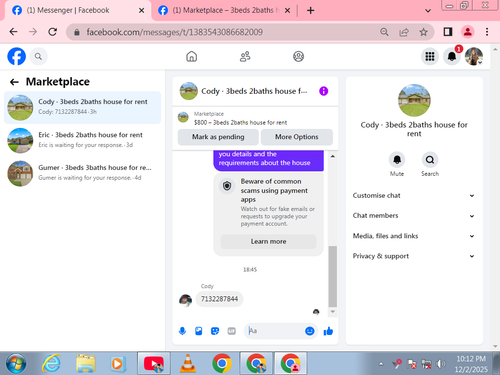Screen dimensions: 500x375
Task: Open Windows Explorer folder in taskbar
Action: (85, 363)
